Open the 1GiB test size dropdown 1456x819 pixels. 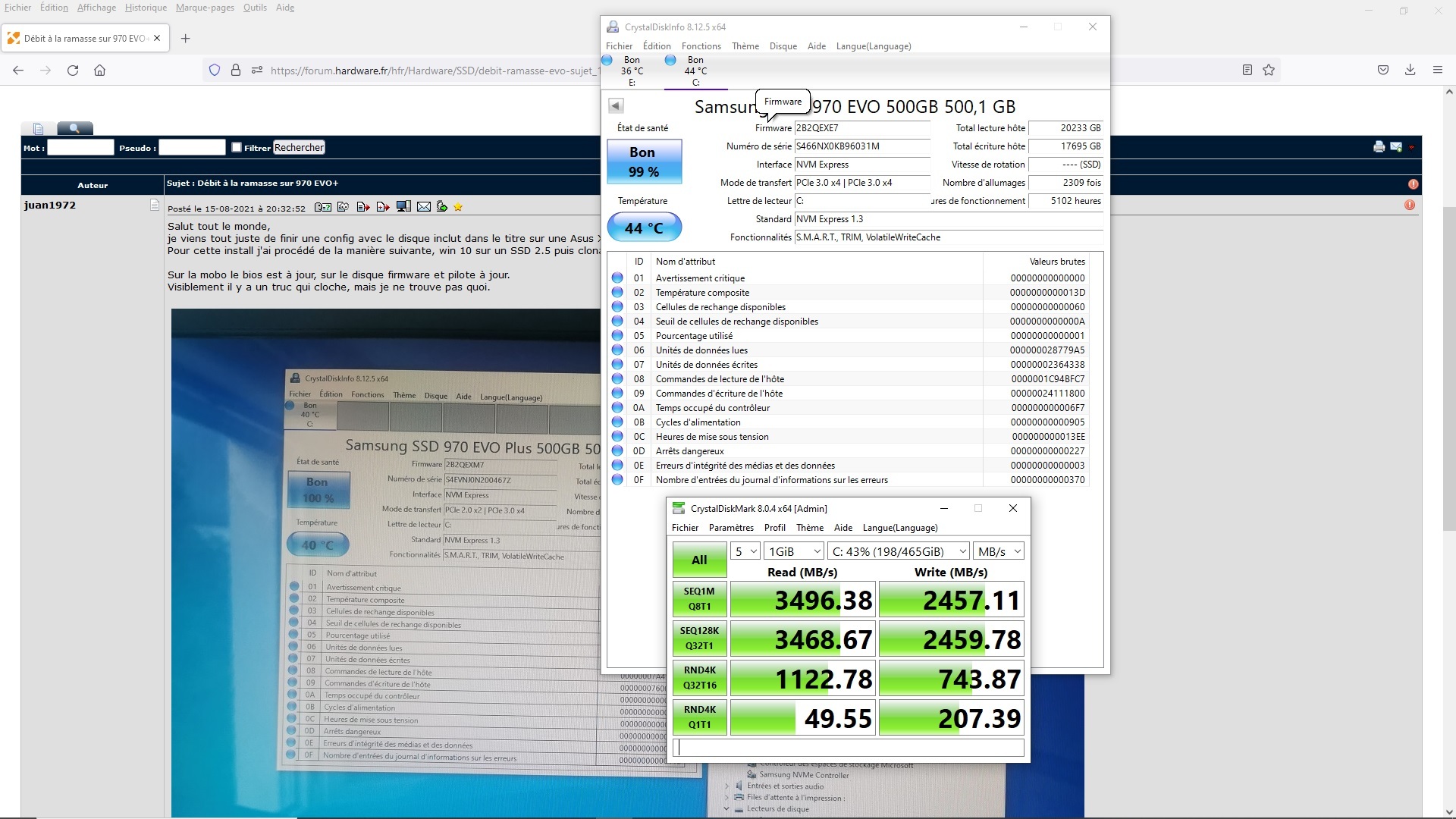pyautogui.click(x=793, y=551)
